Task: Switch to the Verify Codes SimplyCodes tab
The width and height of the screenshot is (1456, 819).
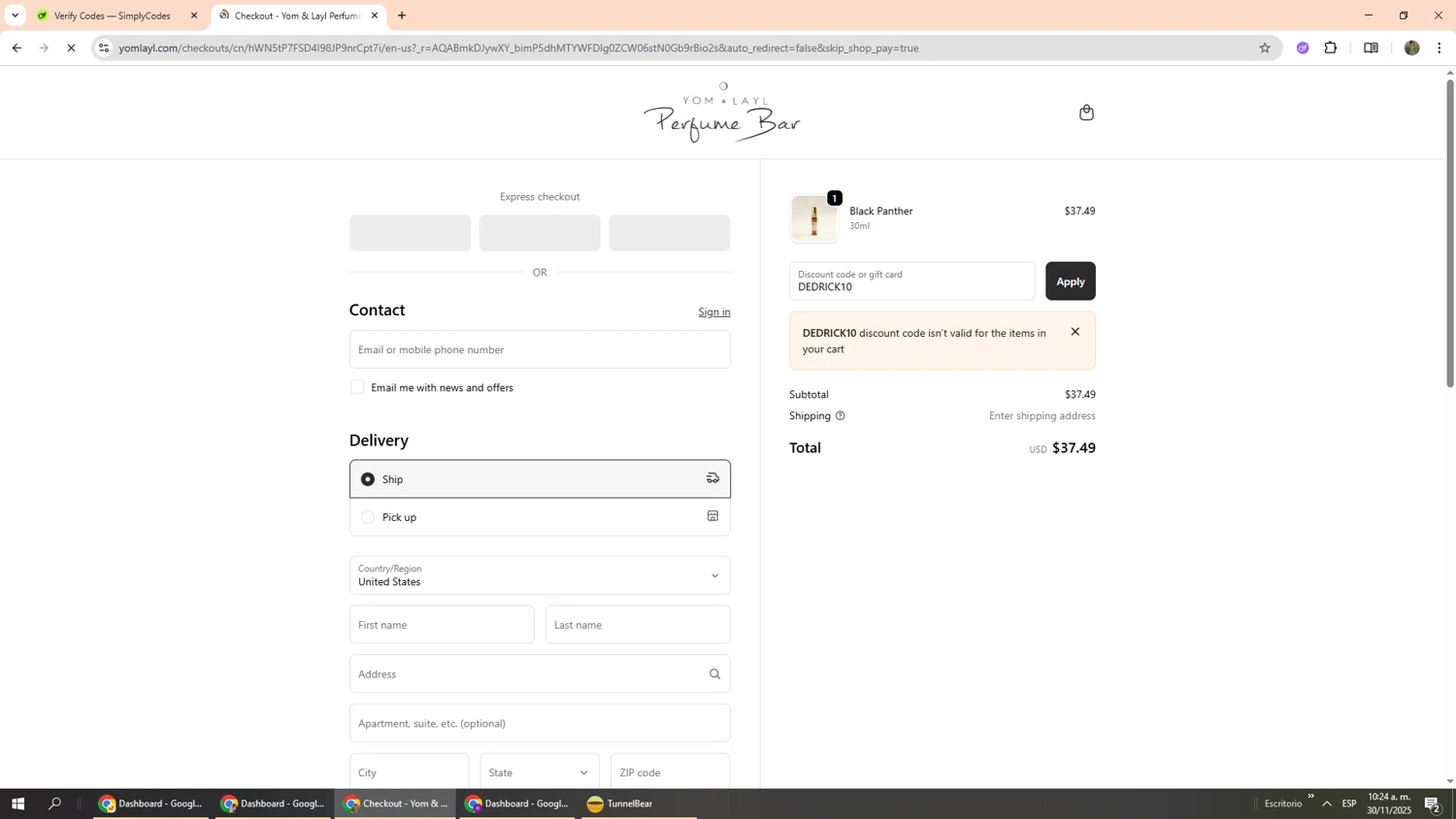Action: pyautogui.click(x=116, y=16)
